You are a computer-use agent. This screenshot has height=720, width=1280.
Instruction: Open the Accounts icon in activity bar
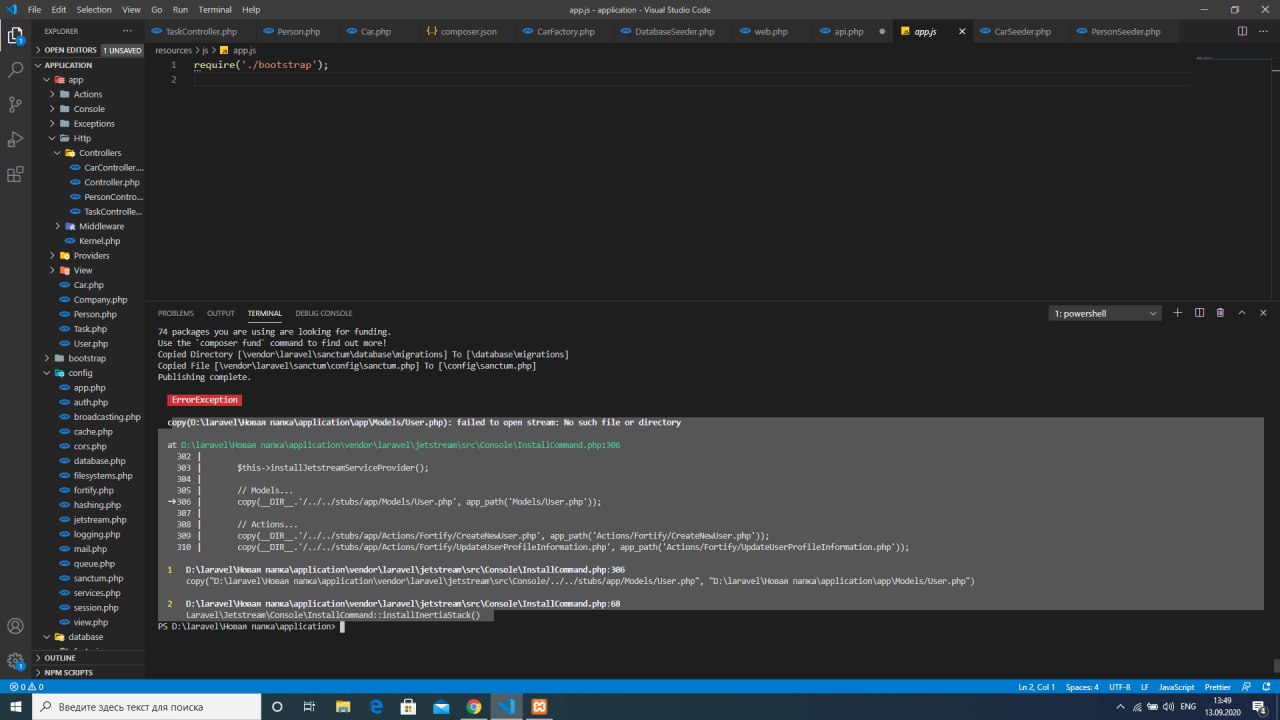tap(15, 626)
